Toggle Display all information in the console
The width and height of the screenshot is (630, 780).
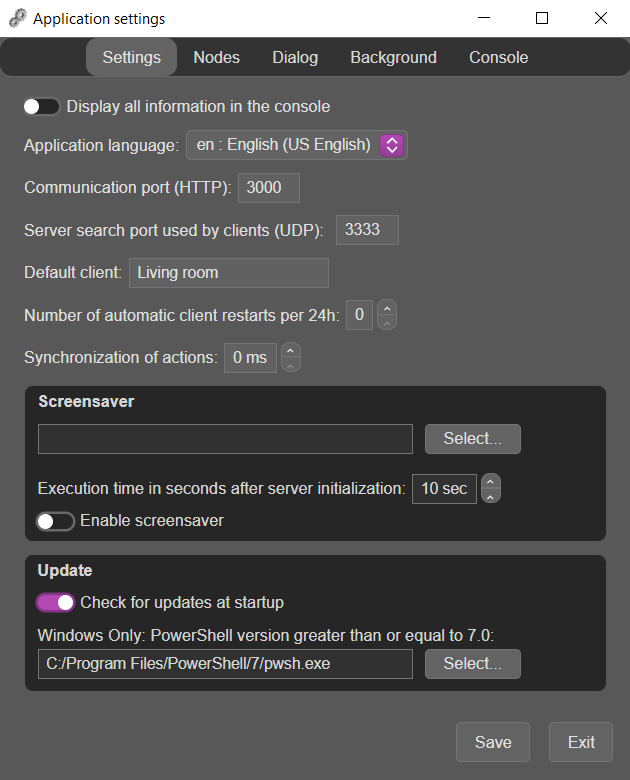tap(41, 106)
